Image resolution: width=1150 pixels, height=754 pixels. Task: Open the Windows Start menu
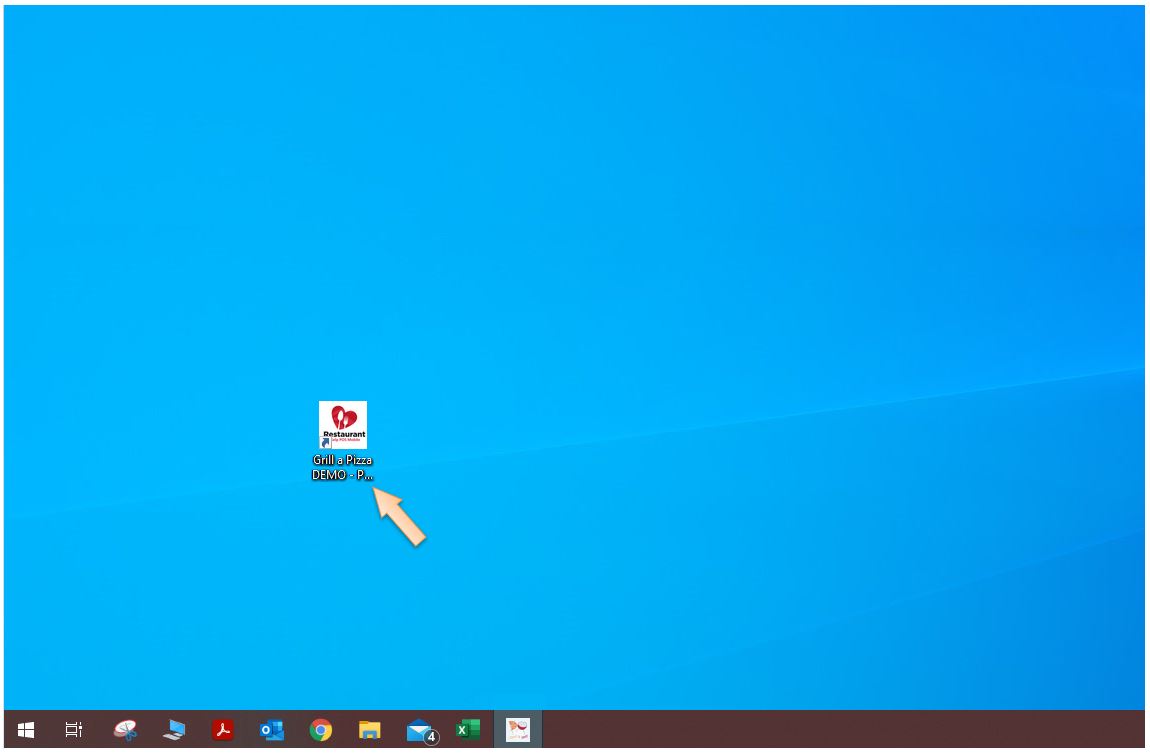26,730
